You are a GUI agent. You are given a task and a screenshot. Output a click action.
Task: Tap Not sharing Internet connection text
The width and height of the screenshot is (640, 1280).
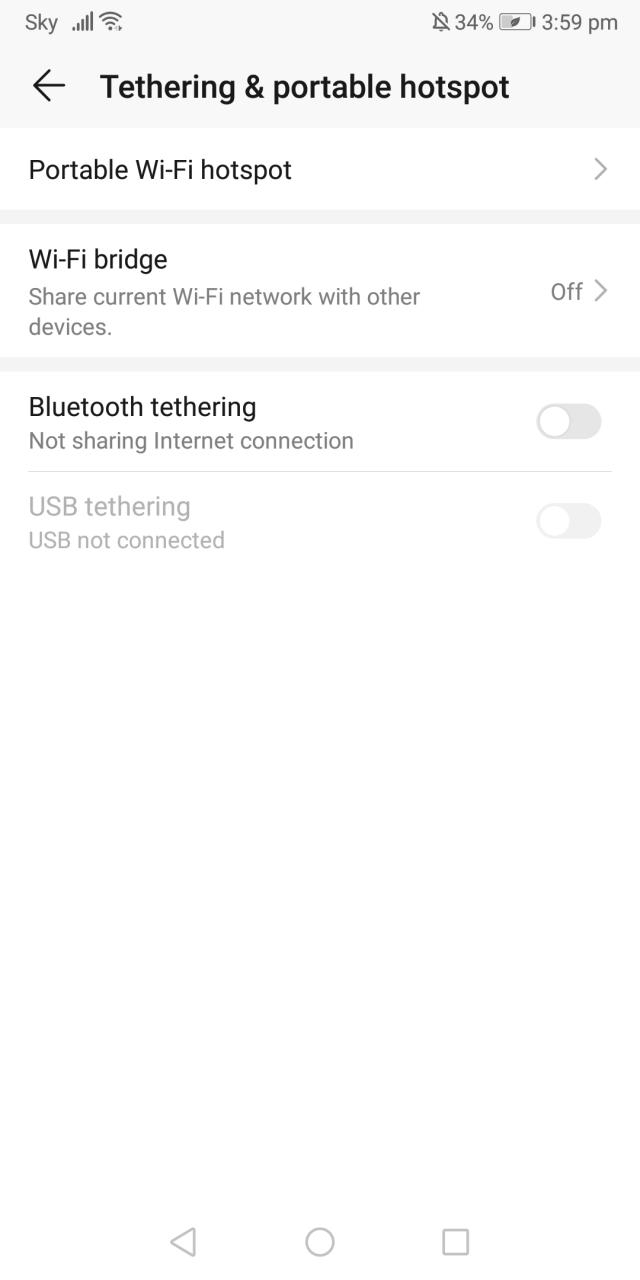point(191,441)
